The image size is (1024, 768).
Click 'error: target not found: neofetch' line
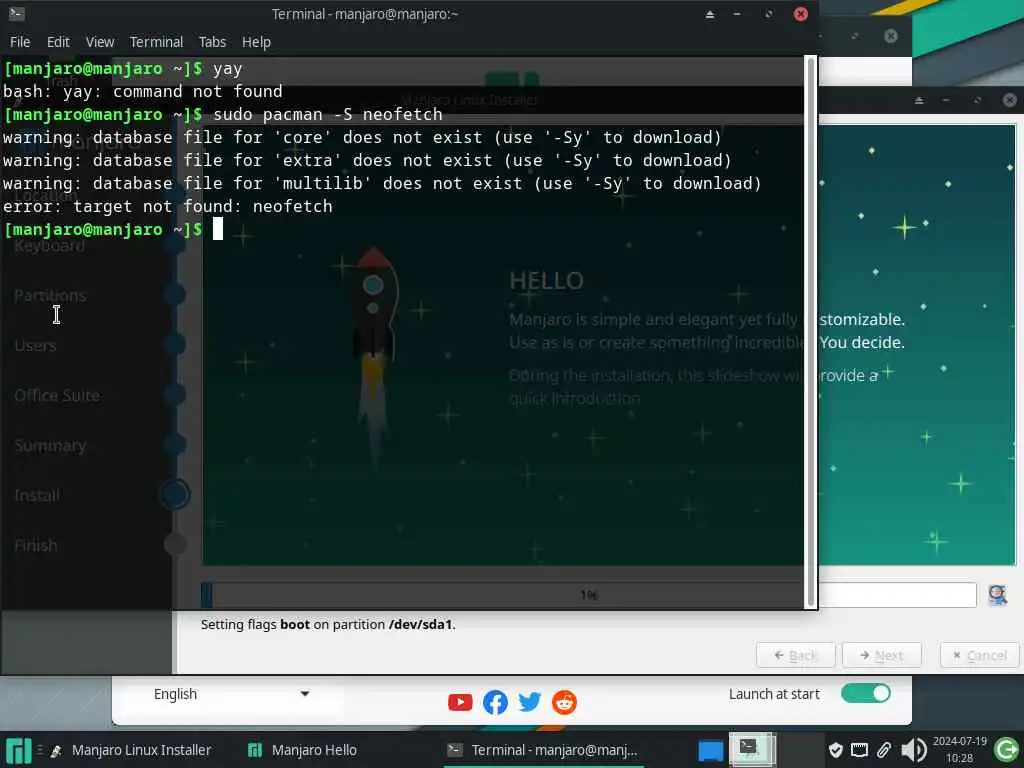pyautogui.click(x=168, y=206)
